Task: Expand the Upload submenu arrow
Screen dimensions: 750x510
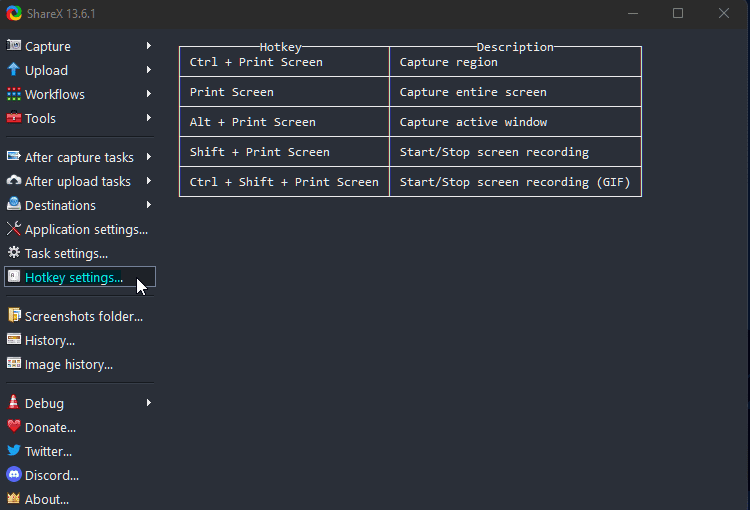Action: point(149,70)
